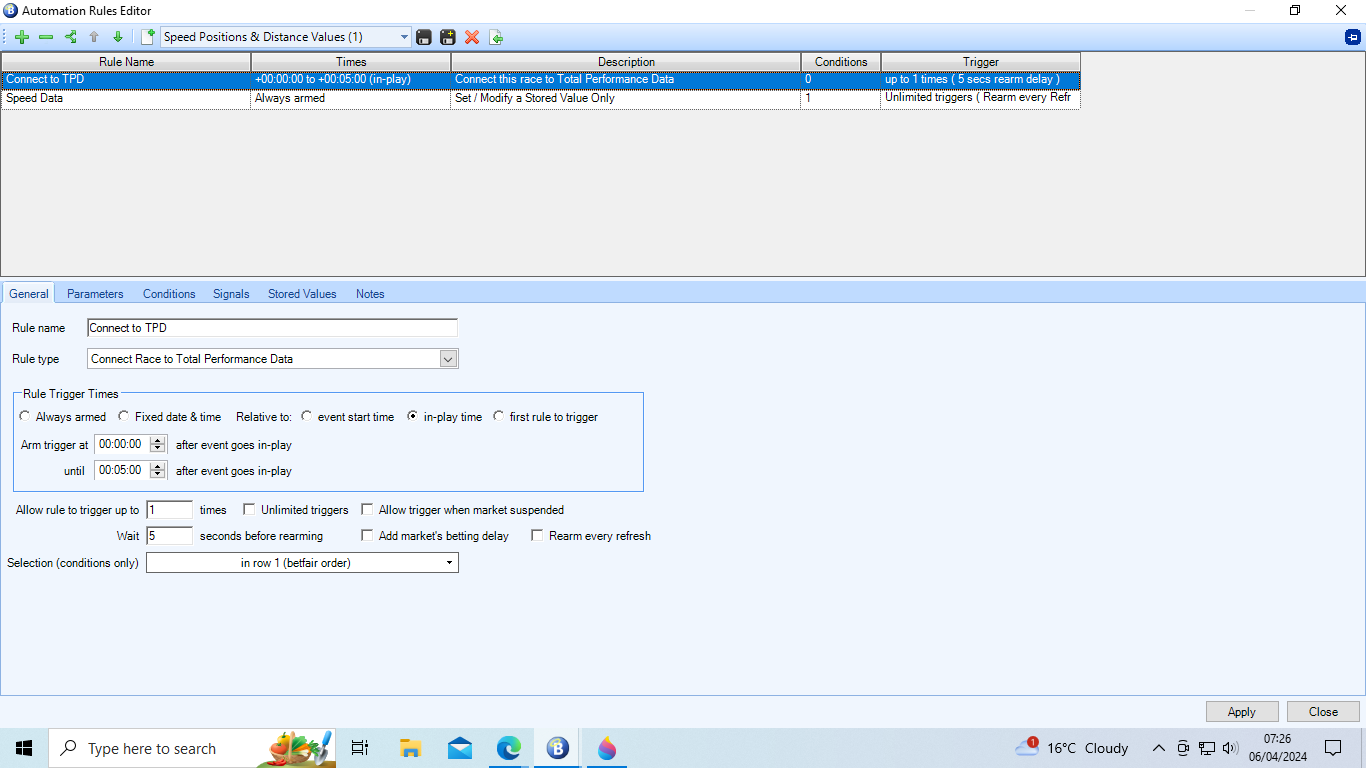
Task: Enable the Unlimited triggers checkbox
Action: pyautogui.click(x=250, y=510)
